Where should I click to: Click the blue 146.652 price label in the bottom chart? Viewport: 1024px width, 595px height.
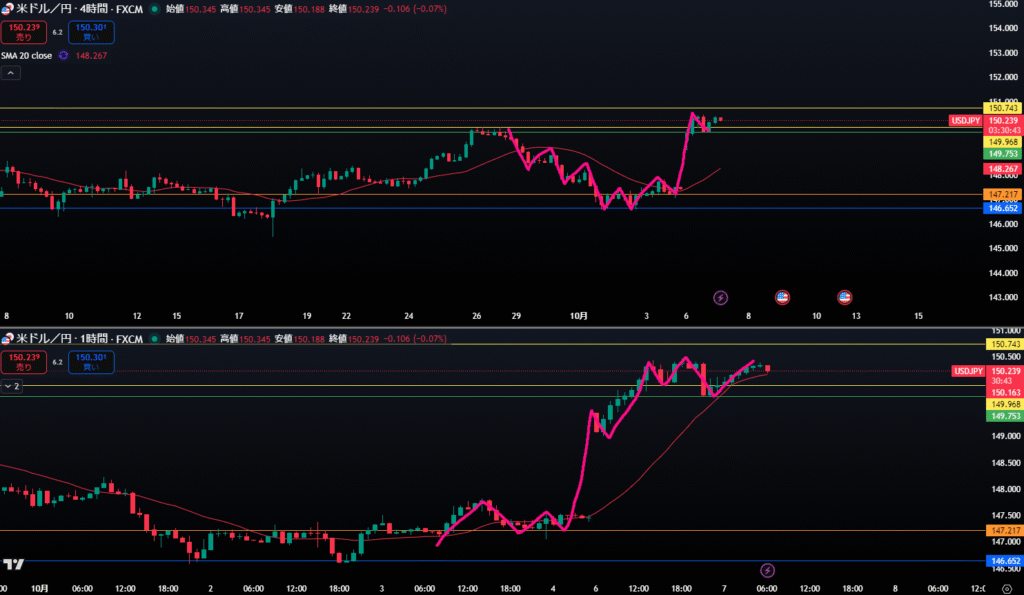[x=1002, y=561]
